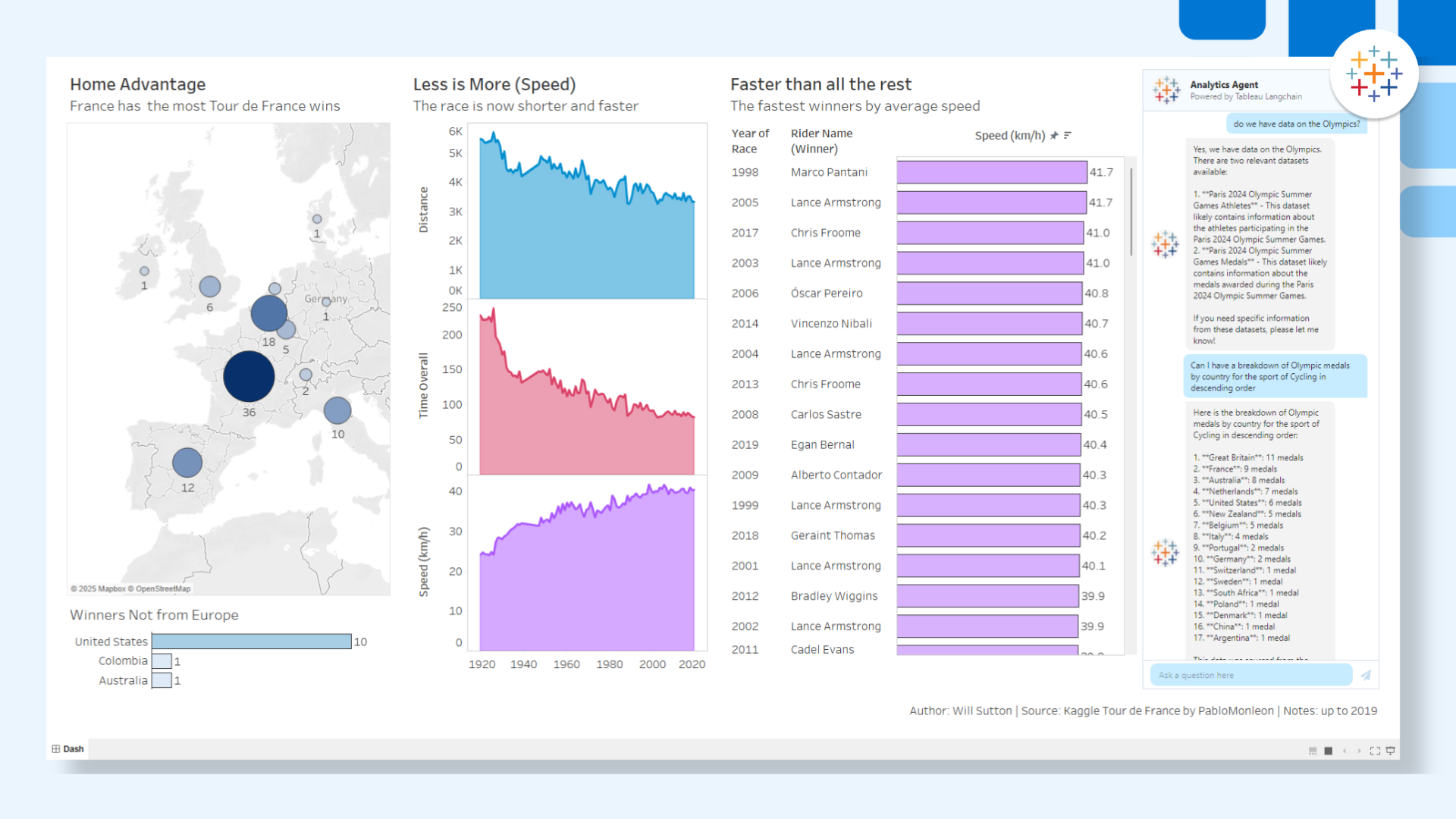This screenshot has height=819, width=1456.
Task: Go to previous sheet arrow in status bar
Action: (x=1345, y=751)
